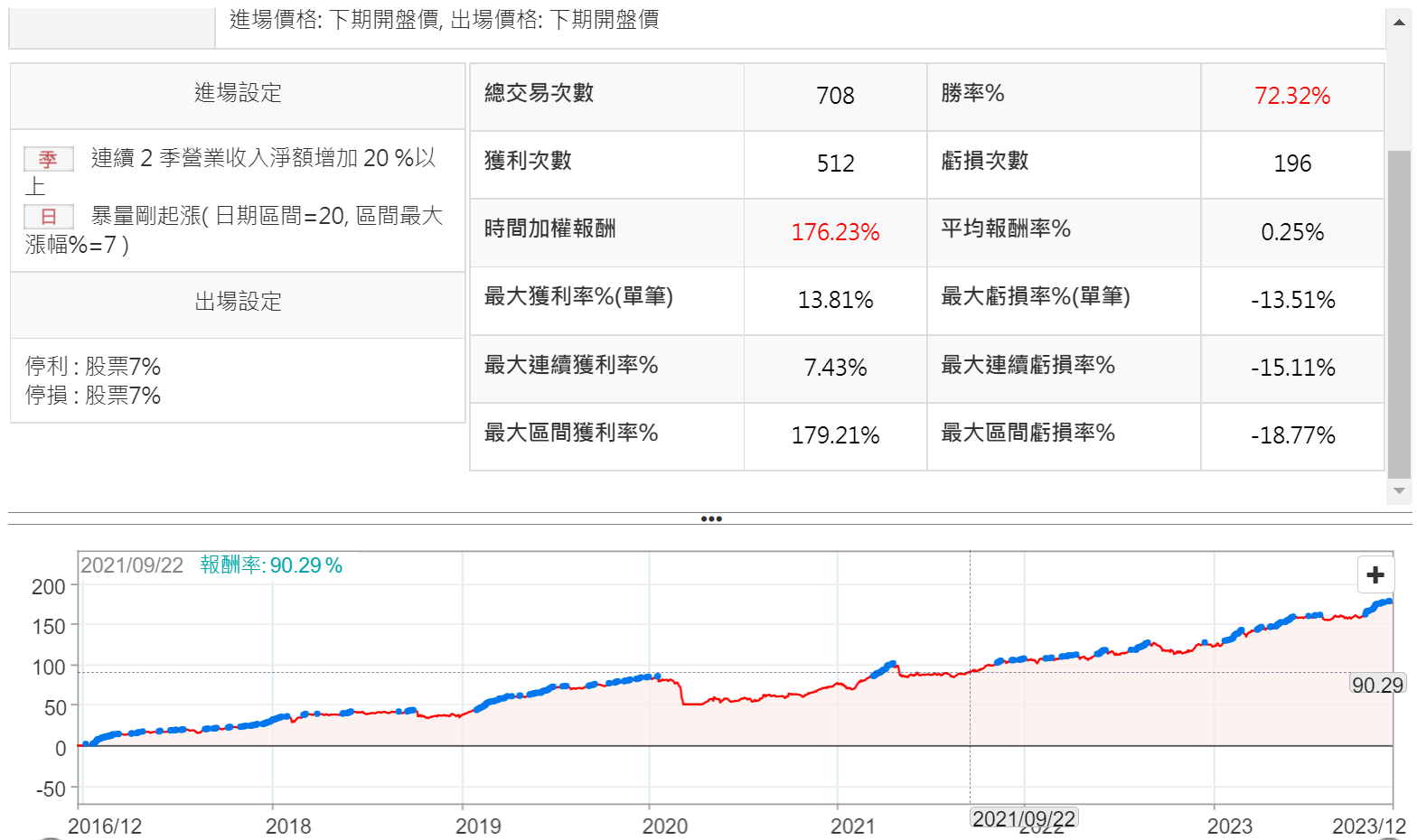Screen dimensions: 1417x840
Task: Click the 2021/09/22 date marker on the x-axis
Action: click(1024, 818)
